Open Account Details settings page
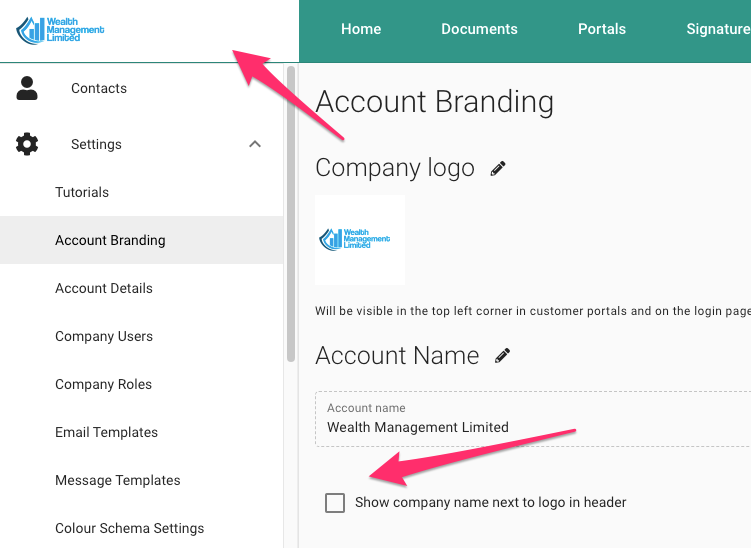Image resolution: width=751 pixels, height=548 pixels. [104, 288]
